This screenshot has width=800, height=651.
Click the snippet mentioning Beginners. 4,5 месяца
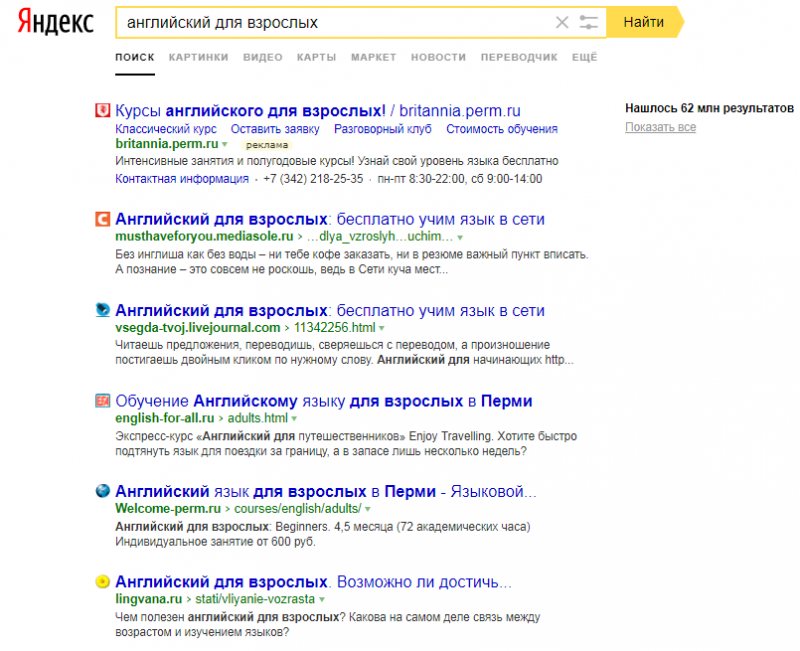(322, 534)
